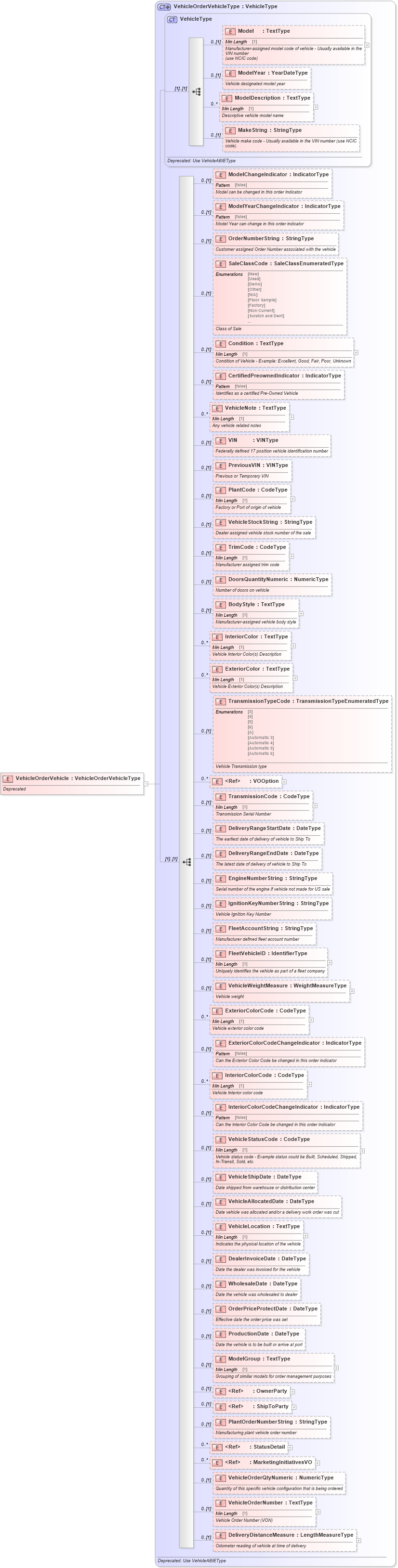Screen dimensions: 398x1568
Task: Expand the VehicleStatusCode plus box
Action: point(362,1151)
